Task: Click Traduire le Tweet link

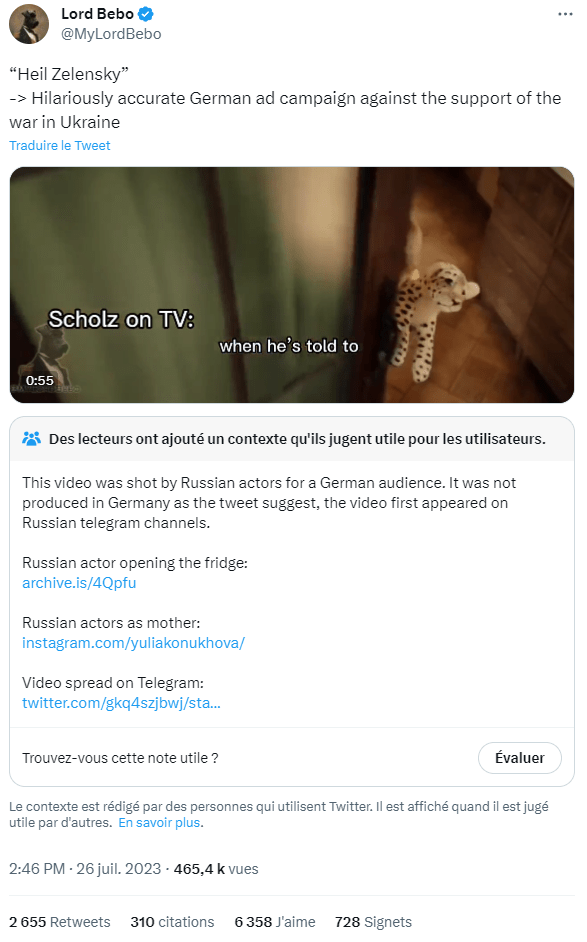Action: 59,145
